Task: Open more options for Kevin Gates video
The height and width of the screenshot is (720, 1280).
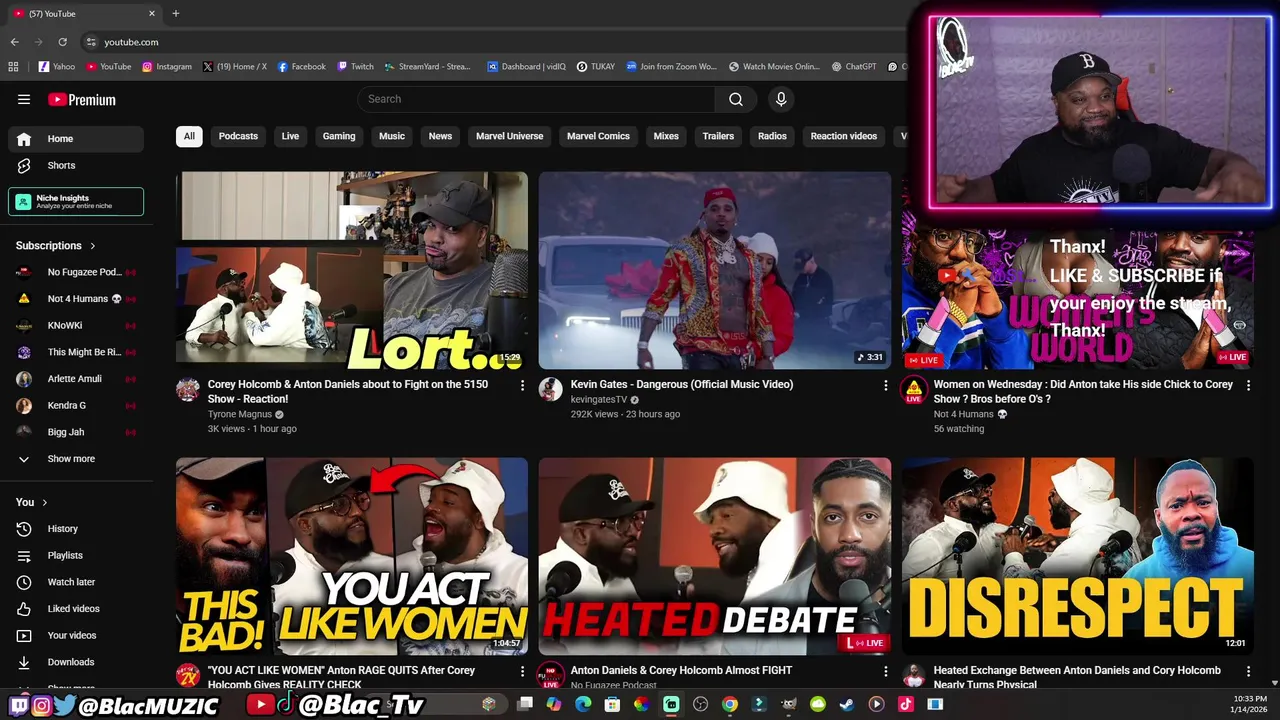Action: (x=885, y=385)
